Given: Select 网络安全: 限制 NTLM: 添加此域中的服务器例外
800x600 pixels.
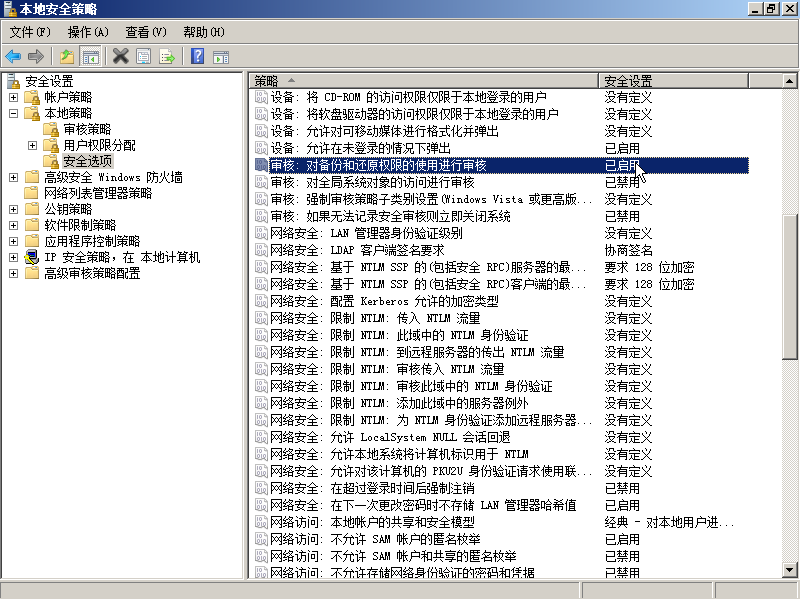Looking at the screenshot, I should [x=399, y=403].
